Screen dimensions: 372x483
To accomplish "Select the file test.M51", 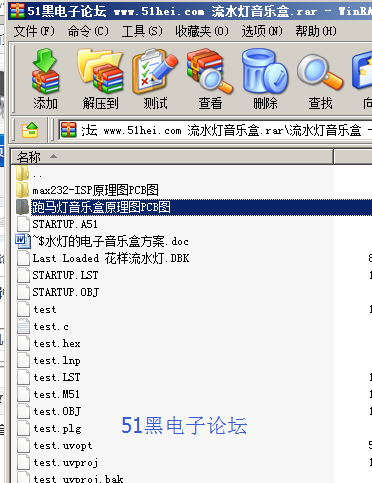I will (x=48, y=394).
